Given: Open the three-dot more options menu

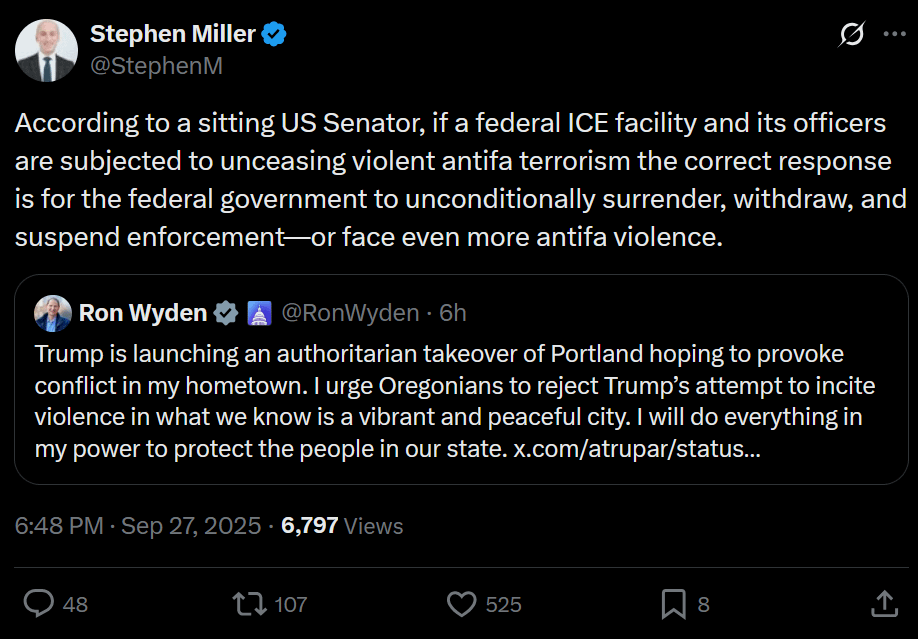Looking at the screenshot, I should coord(893,34).
